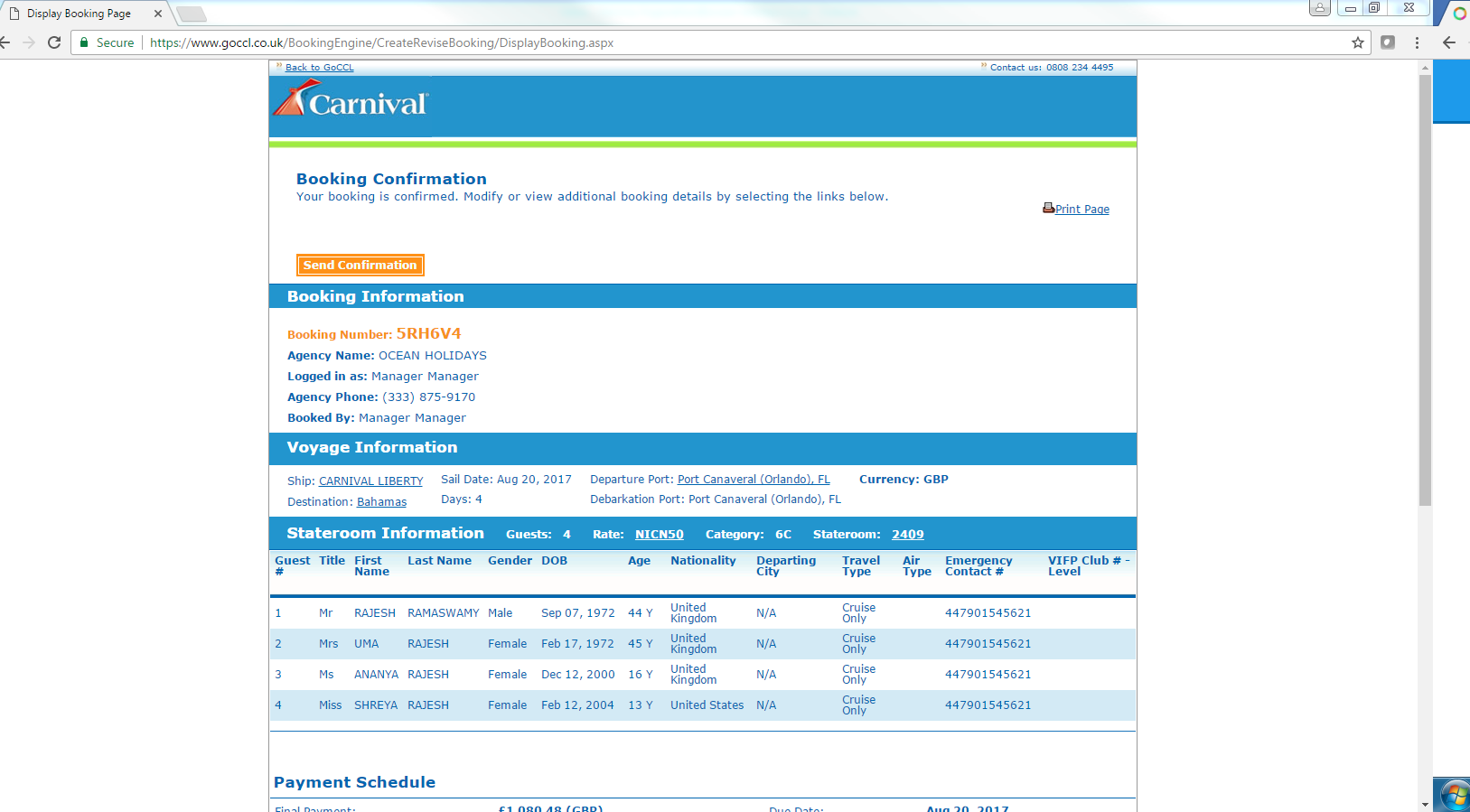Click the Sail Date Aug 20, 2017 text
The image size is (1470, 812).
(x=506, y=480)
